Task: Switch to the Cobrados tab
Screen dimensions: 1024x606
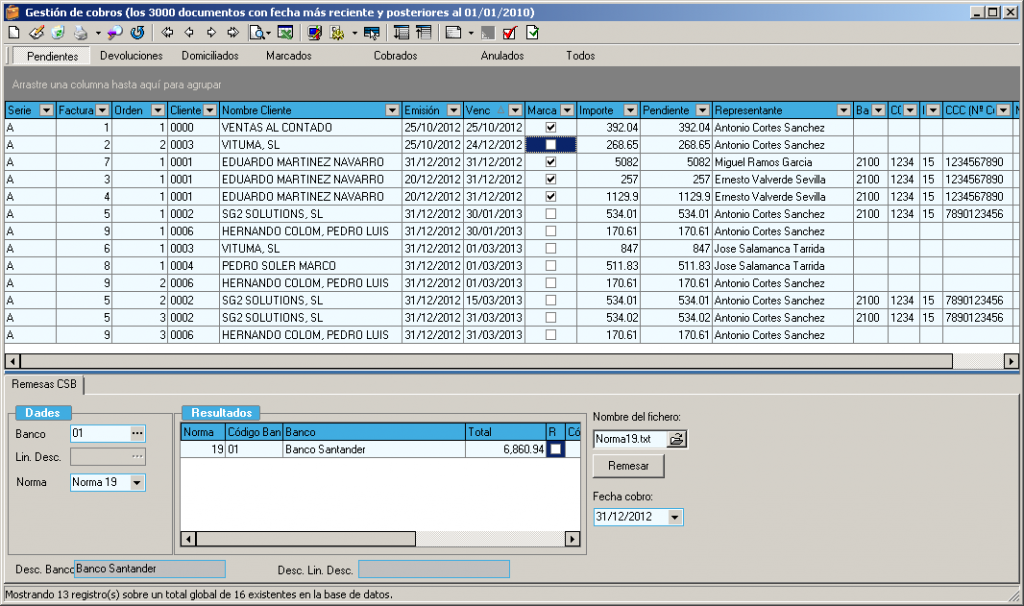Action: pyautogui.click(x=395, y=56)
